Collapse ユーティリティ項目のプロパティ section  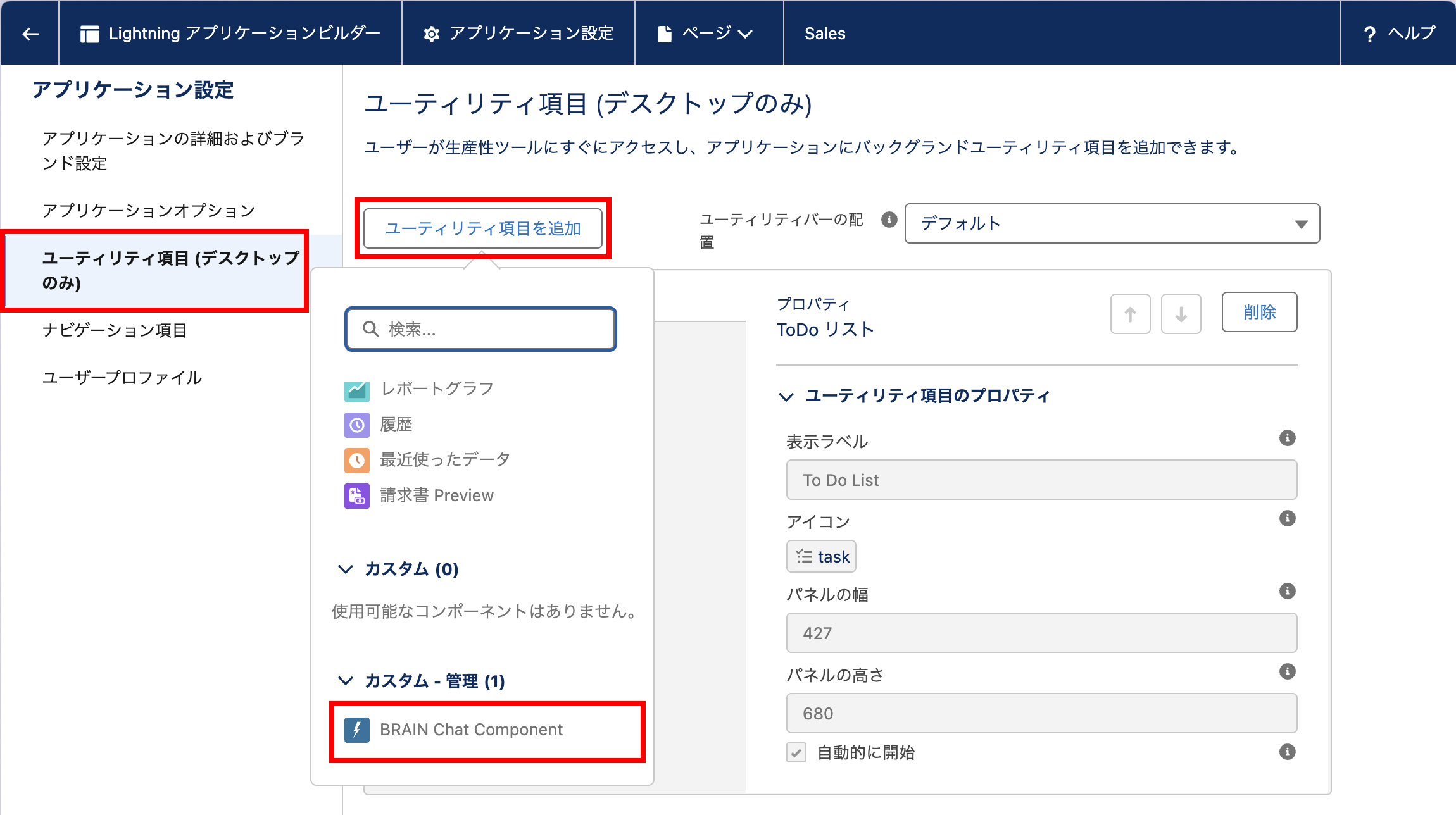[786, 396]
